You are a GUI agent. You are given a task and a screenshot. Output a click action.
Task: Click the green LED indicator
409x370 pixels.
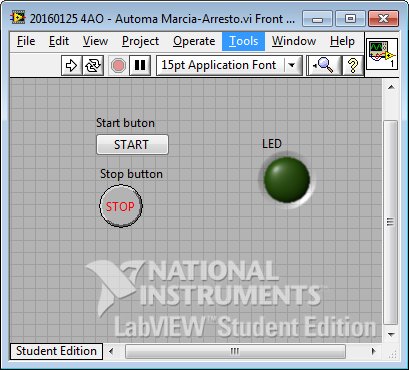coord(287,180)
